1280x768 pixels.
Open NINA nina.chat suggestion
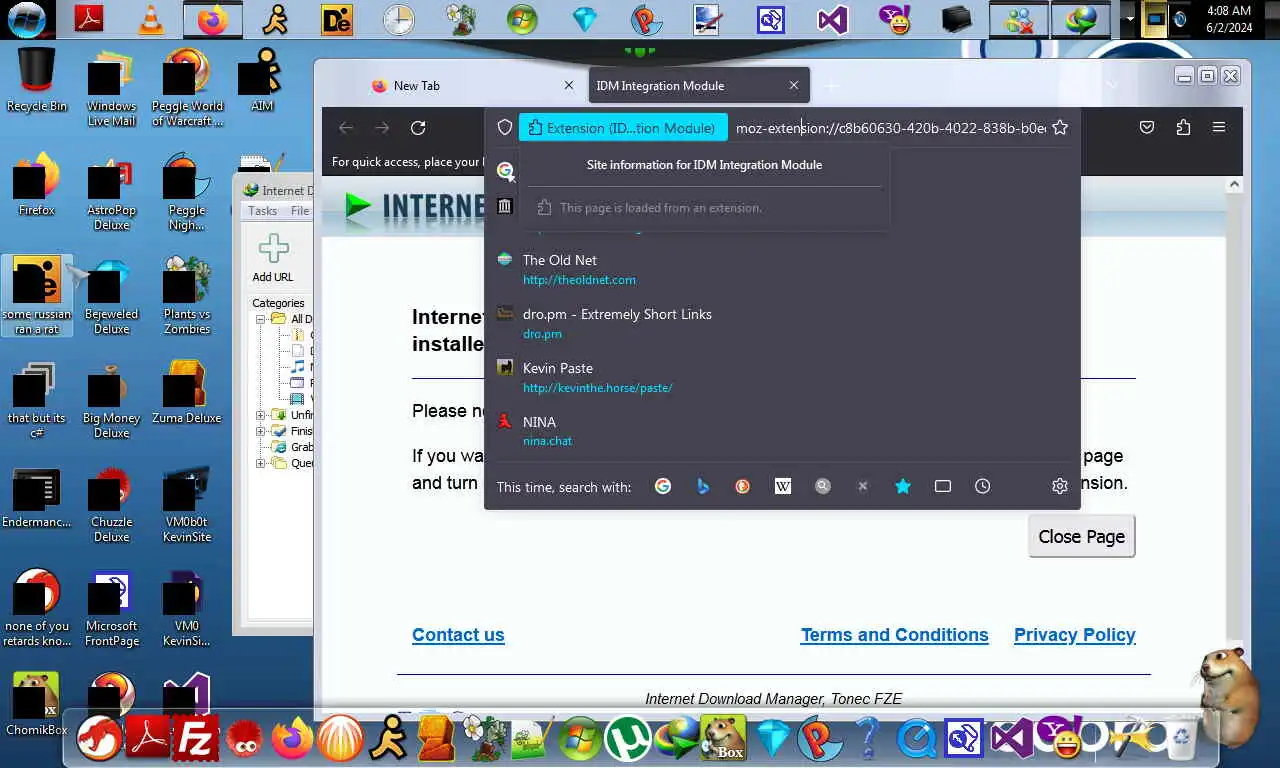point(782,432)
